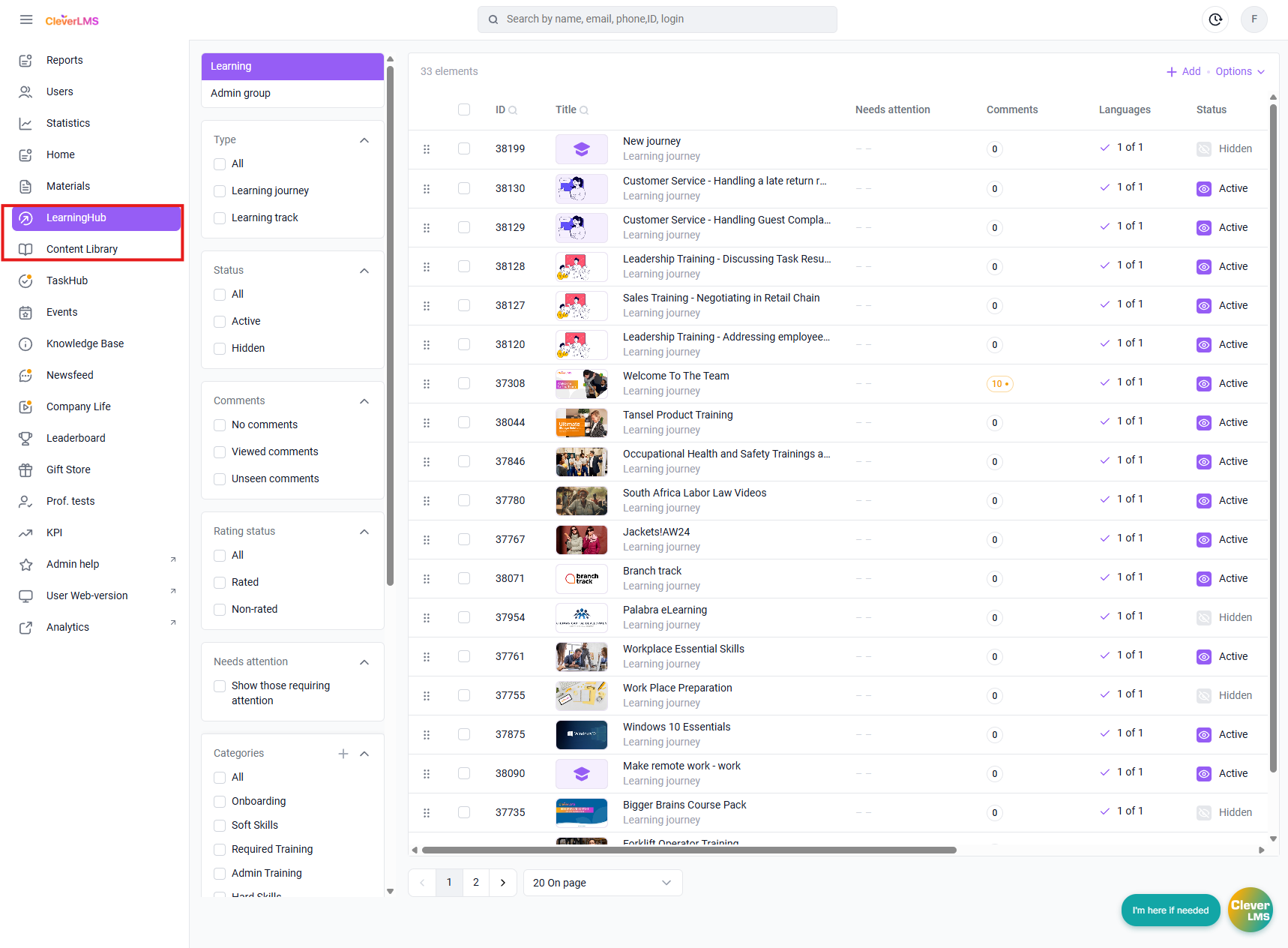
Task: Open the 20 On page dropdown
Action: point(602,883)
